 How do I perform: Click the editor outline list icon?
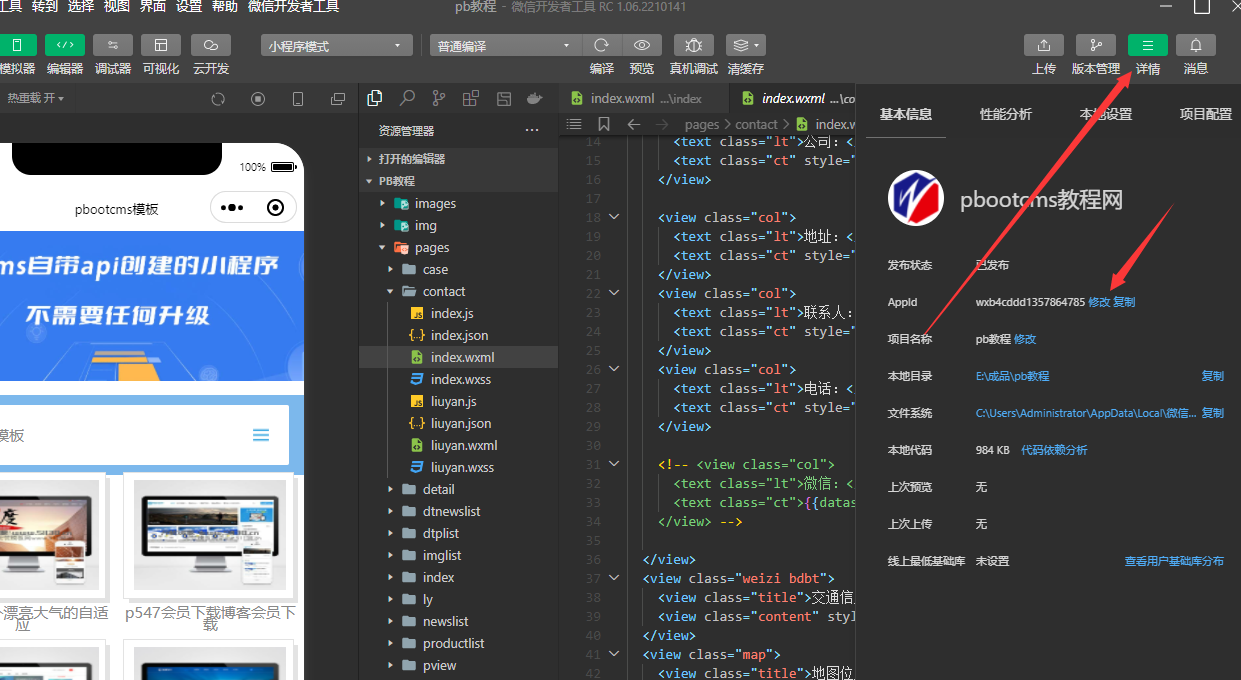(x=574, y=124)
